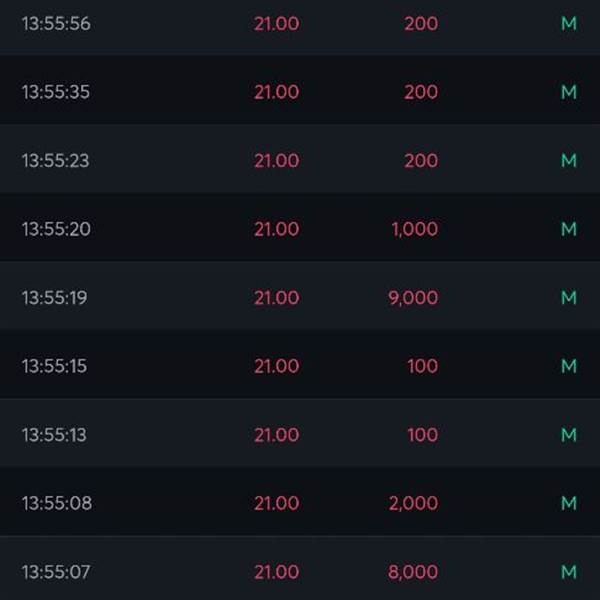Screen dimensions: 600x600
Task: Click the M marker on the 13:55:13 row
Action: click(569, 435)
